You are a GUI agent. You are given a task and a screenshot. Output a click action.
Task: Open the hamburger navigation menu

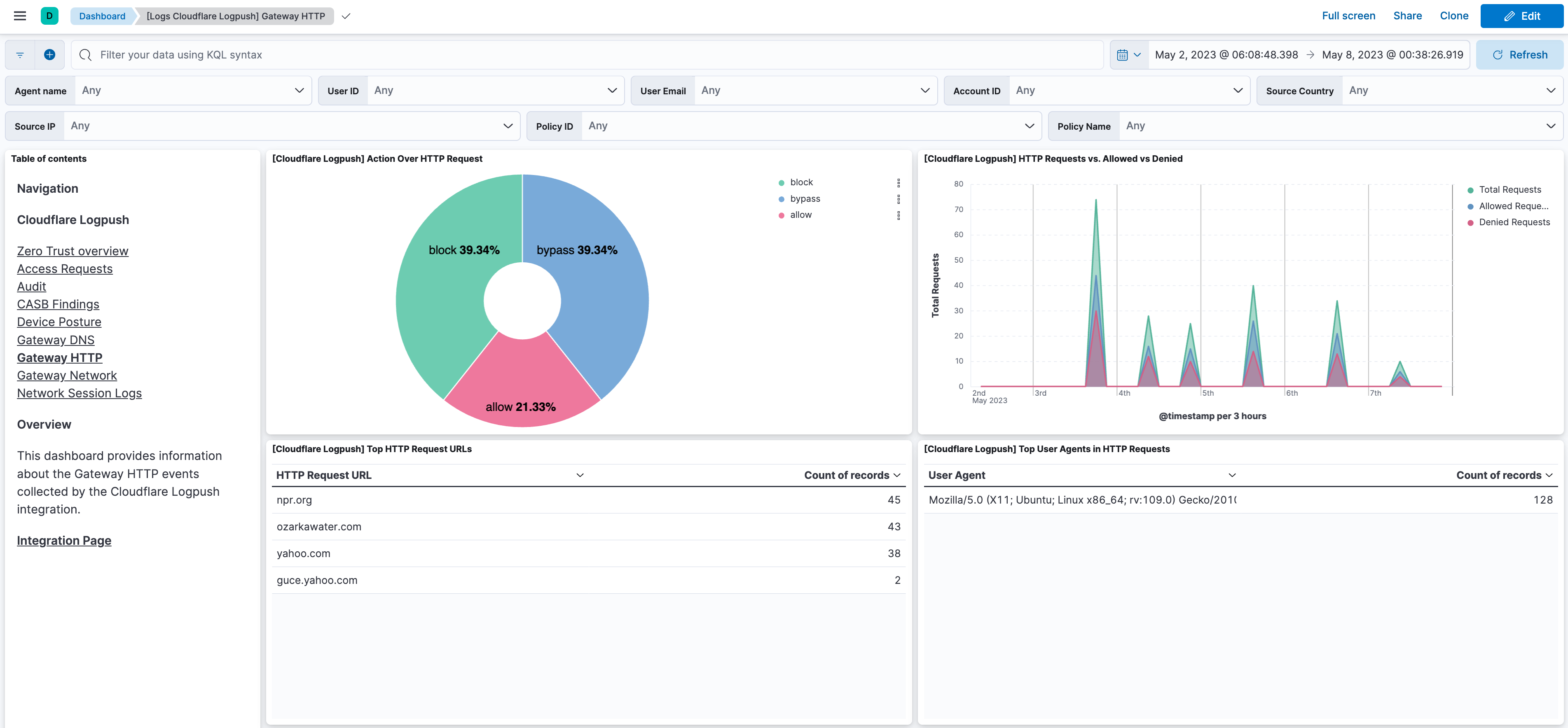[x=19, y=16]
